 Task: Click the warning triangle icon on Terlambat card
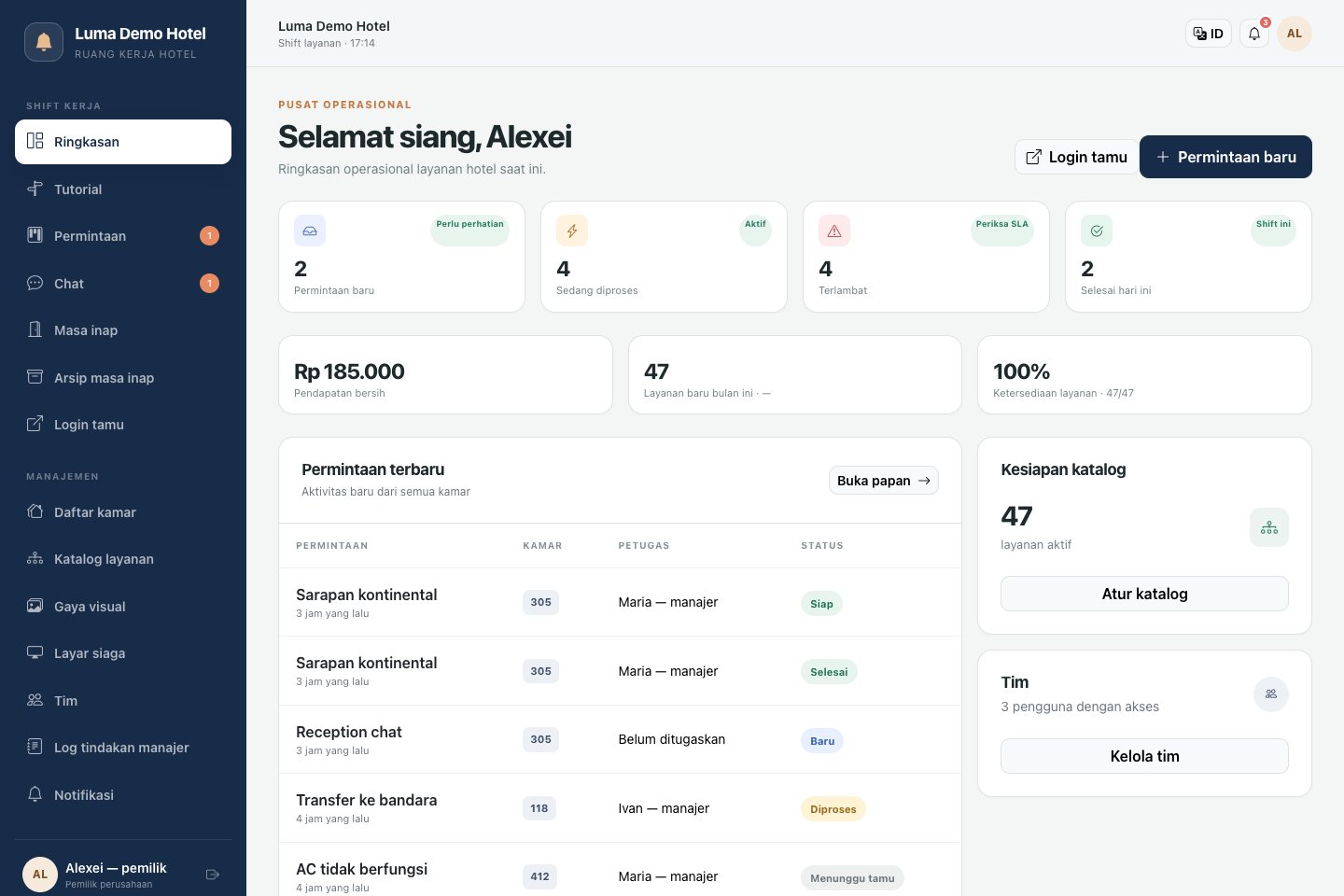click(834, 231)
